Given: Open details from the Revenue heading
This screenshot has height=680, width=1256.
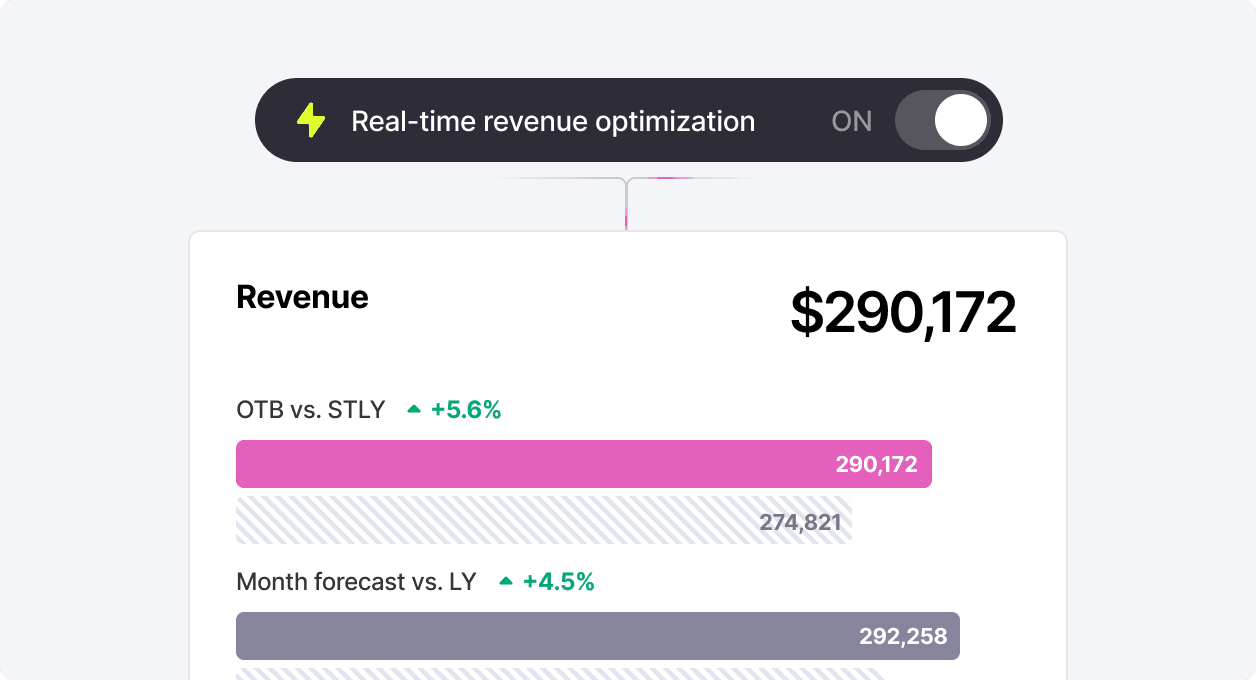Looking at the screenshot, I should [x=302, y=297].
